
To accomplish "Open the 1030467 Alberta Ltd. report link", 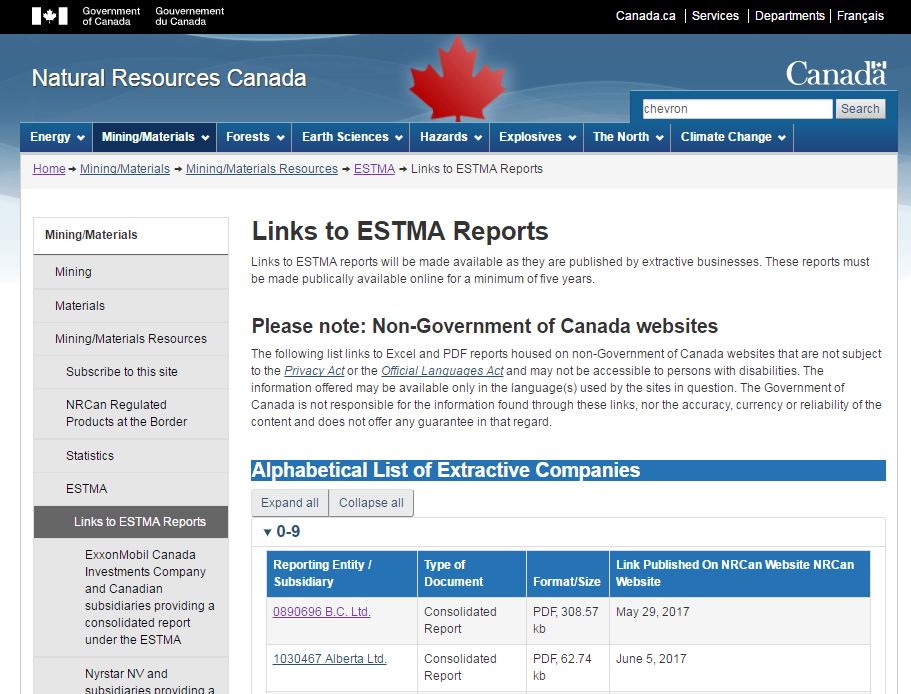I will click(329, 659).
